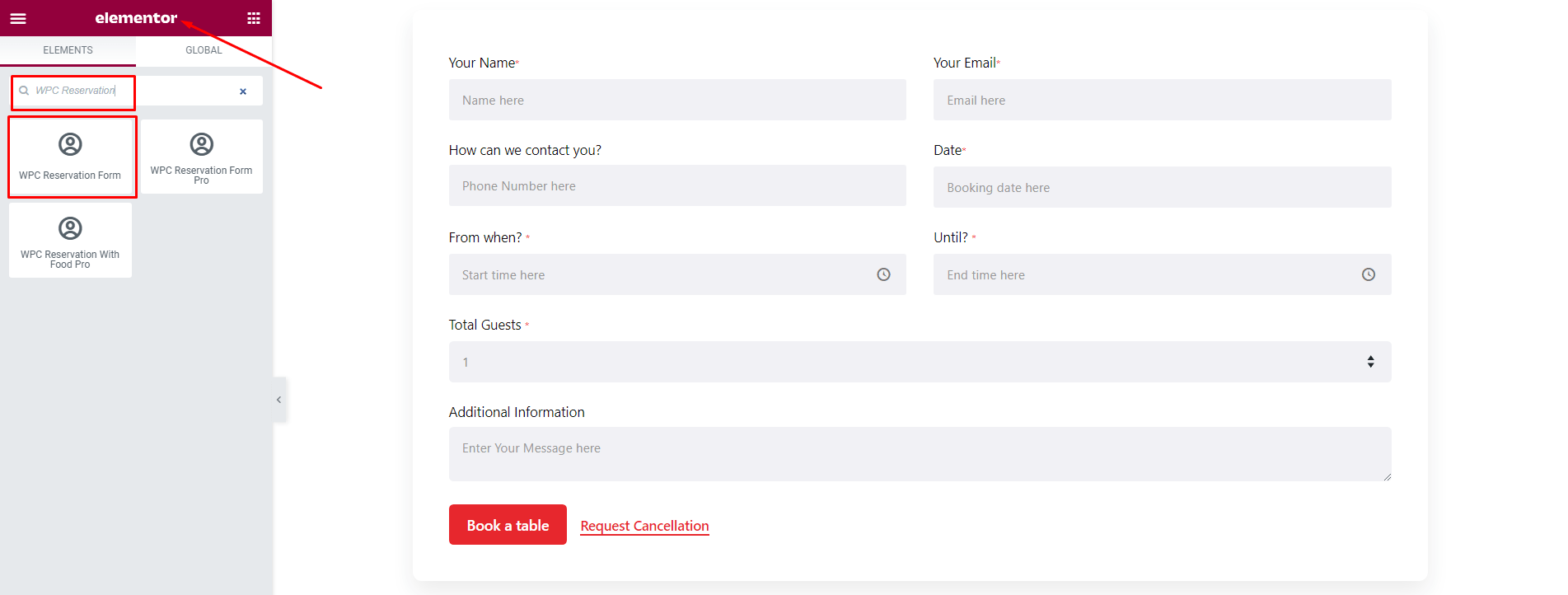Screen dimensions: 1568x595
Task: Collapse the Elementor side panel
Action: (x=279, y=400)
